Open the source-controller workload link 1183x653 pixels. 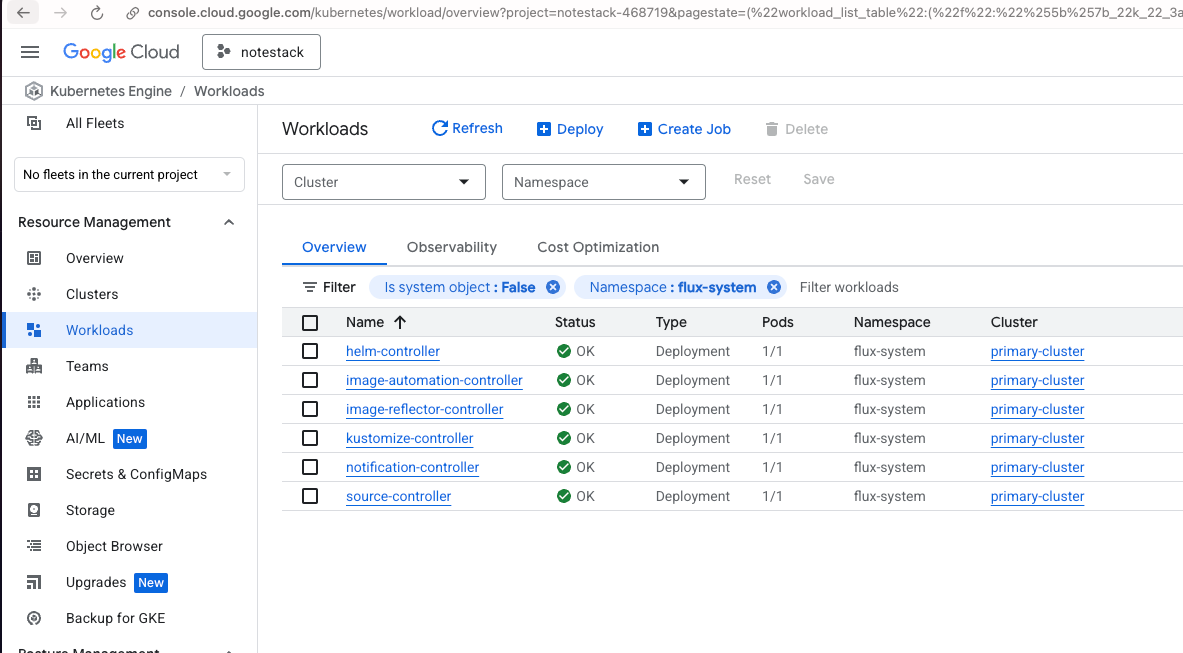click(x=398, y=496)
